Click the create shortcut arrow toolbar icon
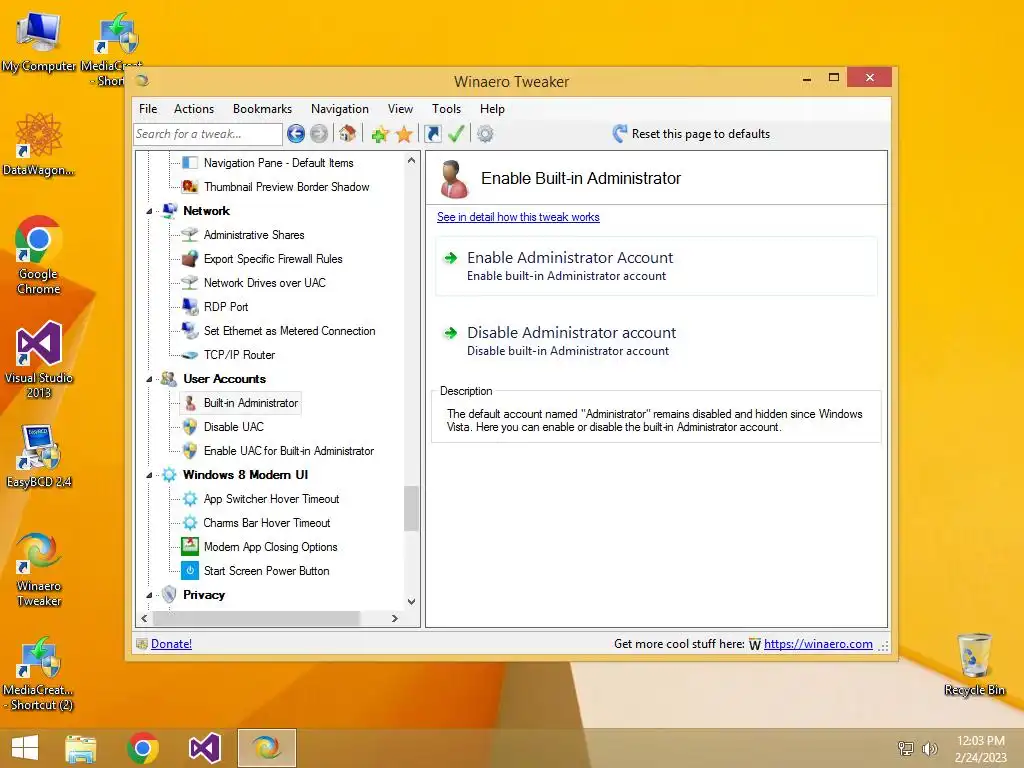Screen dimensions: 1024x768 coord(432,134)
